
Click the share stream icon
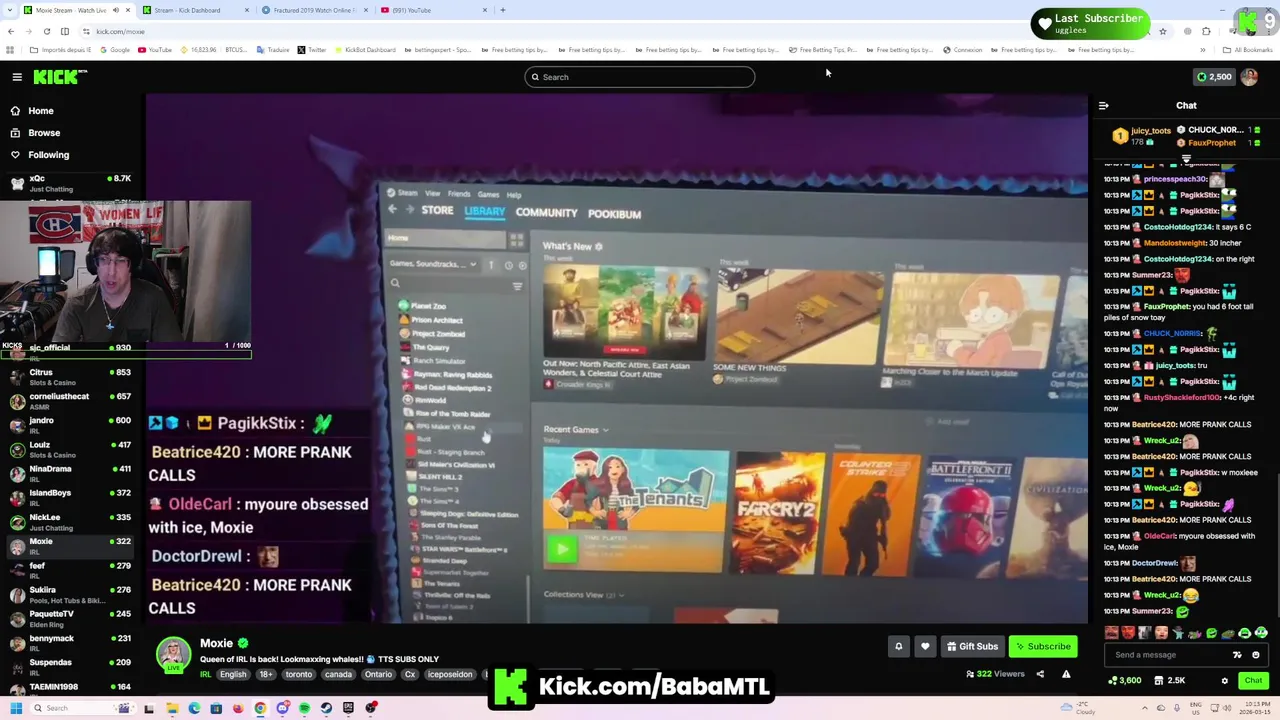pyautogui.click(x=1040, y=674)
